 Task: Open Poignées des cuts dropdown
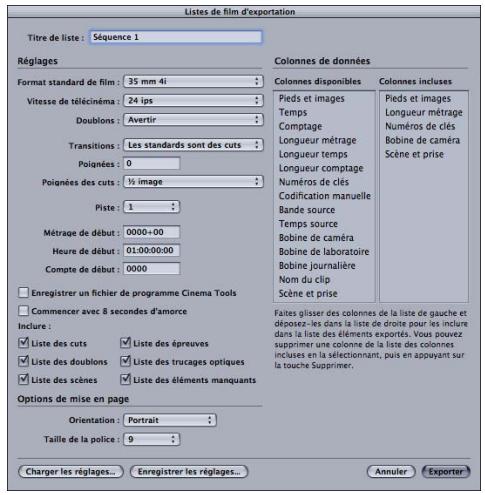pos(193,182)
